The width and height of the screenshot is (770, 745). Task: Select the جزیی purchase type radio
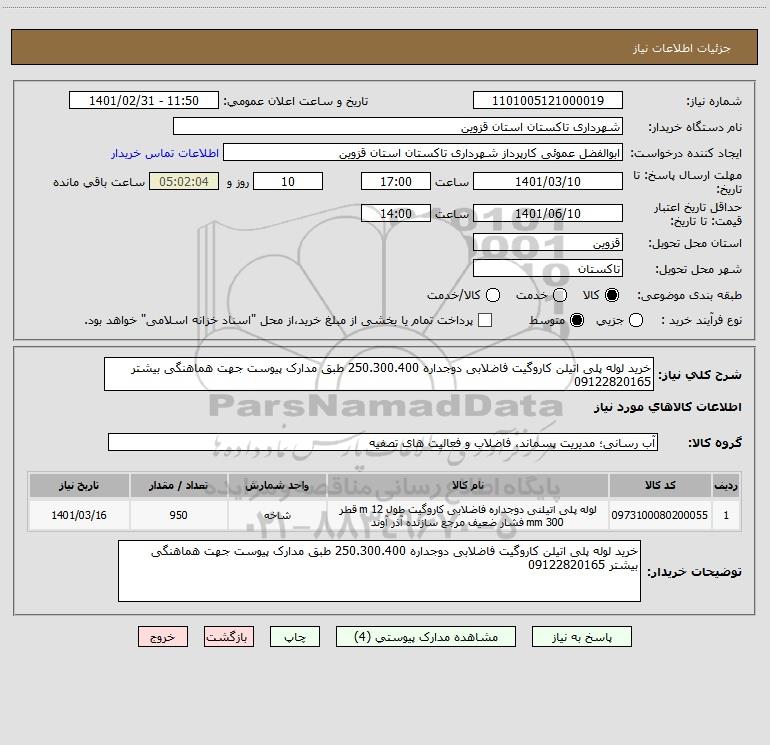[635, 320]
